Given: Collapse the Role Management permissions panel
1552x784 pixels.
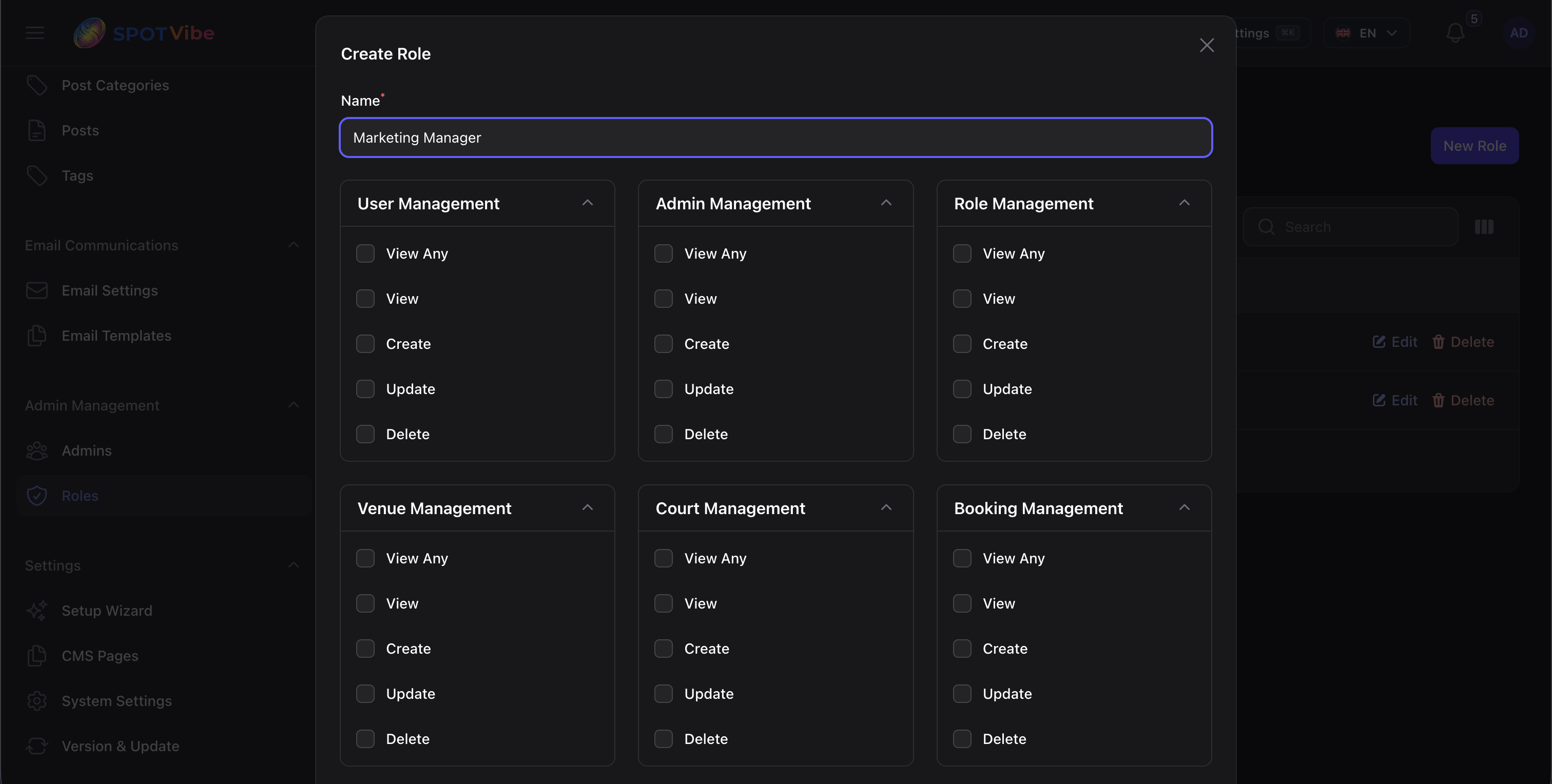Looking at the screenshot, I should (x=1184, y=203).
